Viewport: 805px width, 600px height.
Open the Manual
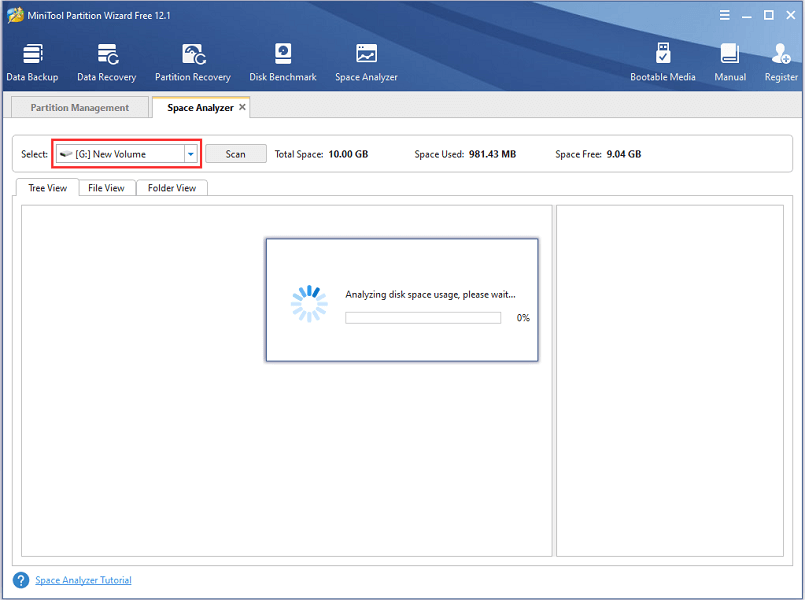pos(729,58)
